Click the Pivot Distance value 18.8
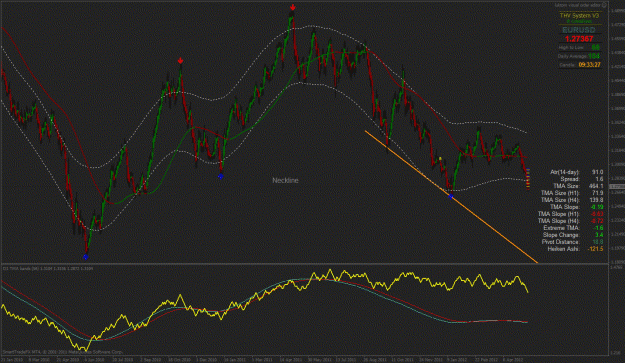625x363 pixels. 598,242
